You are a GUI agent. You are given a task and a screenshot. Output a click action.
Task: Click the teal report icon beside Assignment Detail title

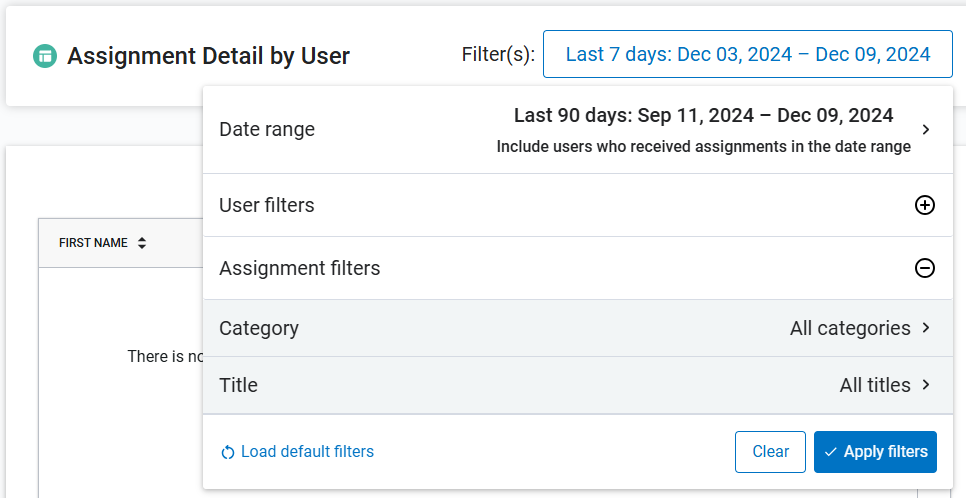pyautogui.click(x=44, y=55)
